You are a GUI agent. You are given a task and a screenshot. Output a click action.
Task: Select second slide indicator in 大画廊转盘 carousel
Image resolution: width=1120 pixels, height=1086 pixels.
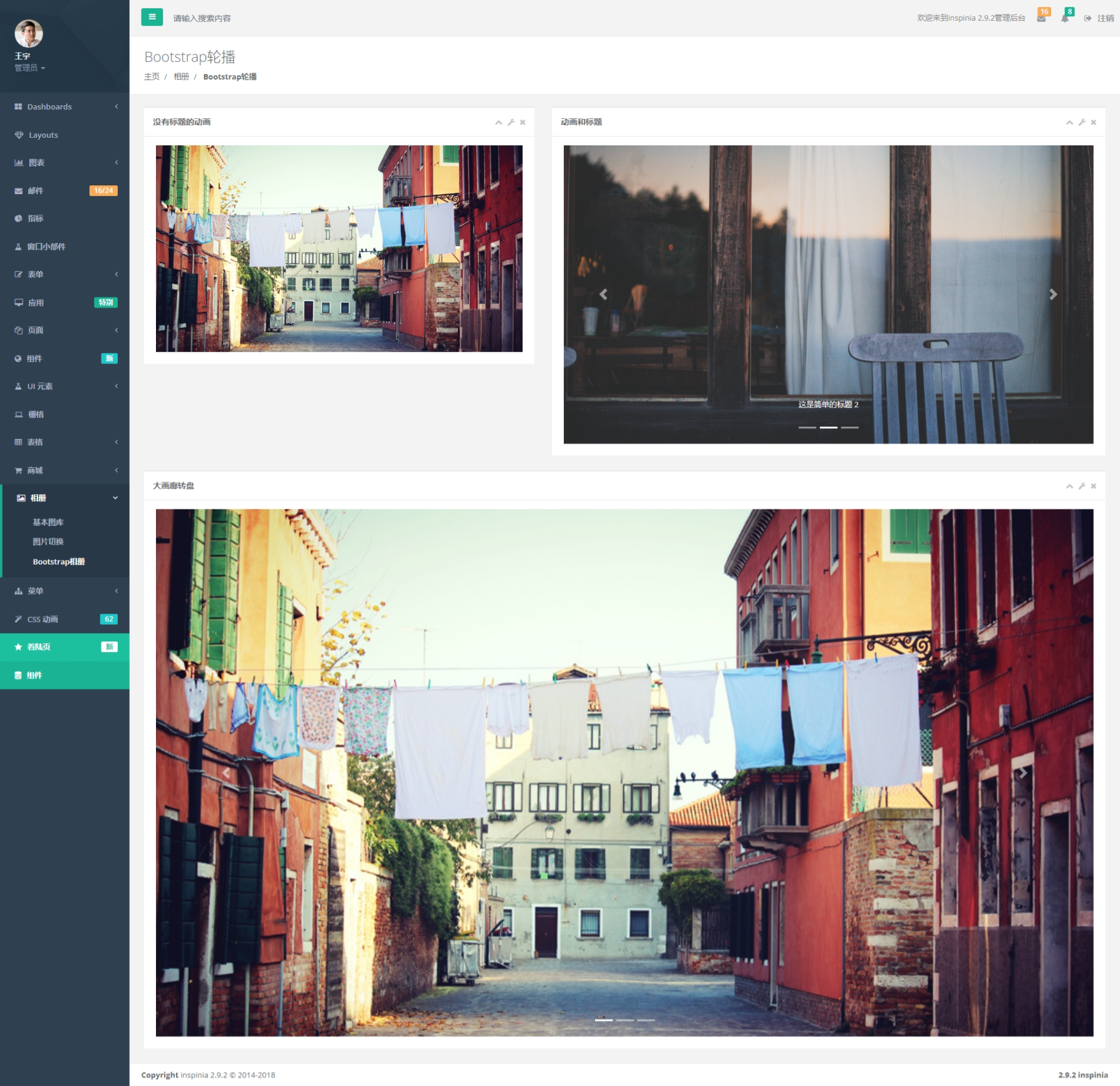click(625, 1020)
